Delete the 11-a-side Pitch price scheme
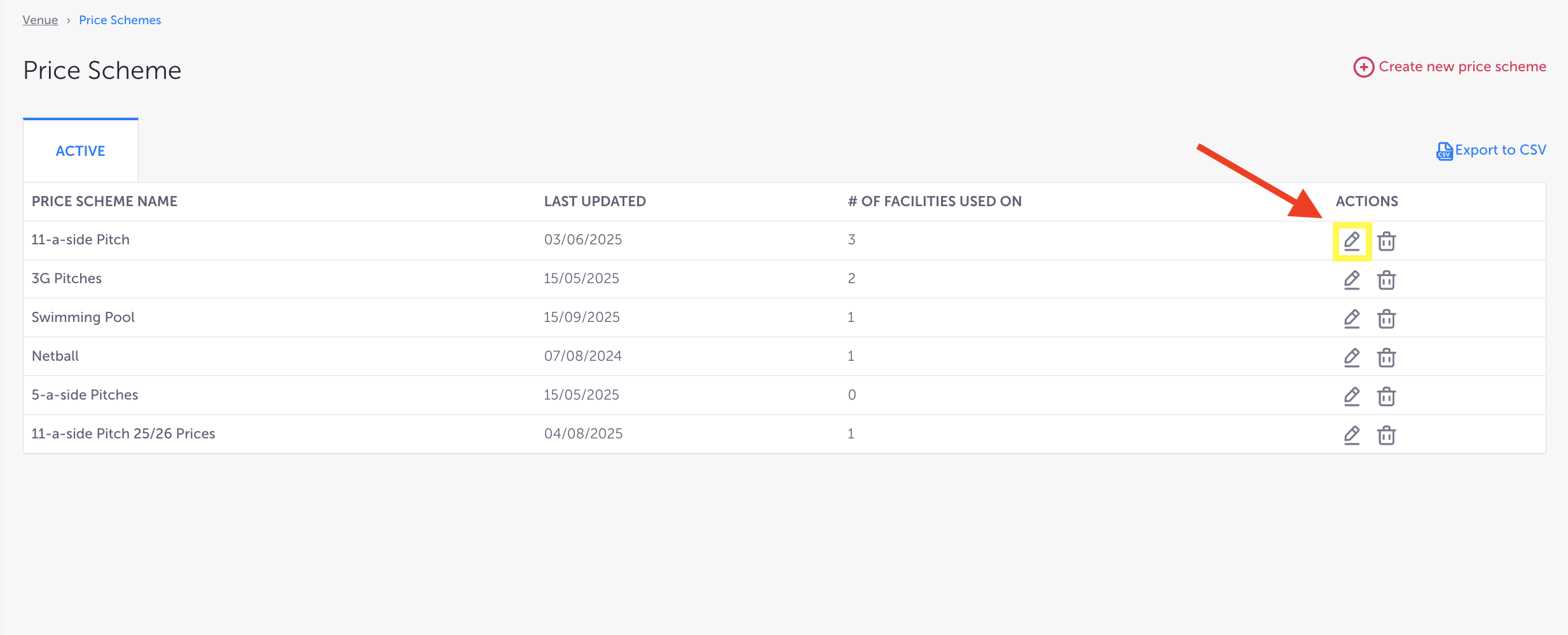 point(1386,241)
